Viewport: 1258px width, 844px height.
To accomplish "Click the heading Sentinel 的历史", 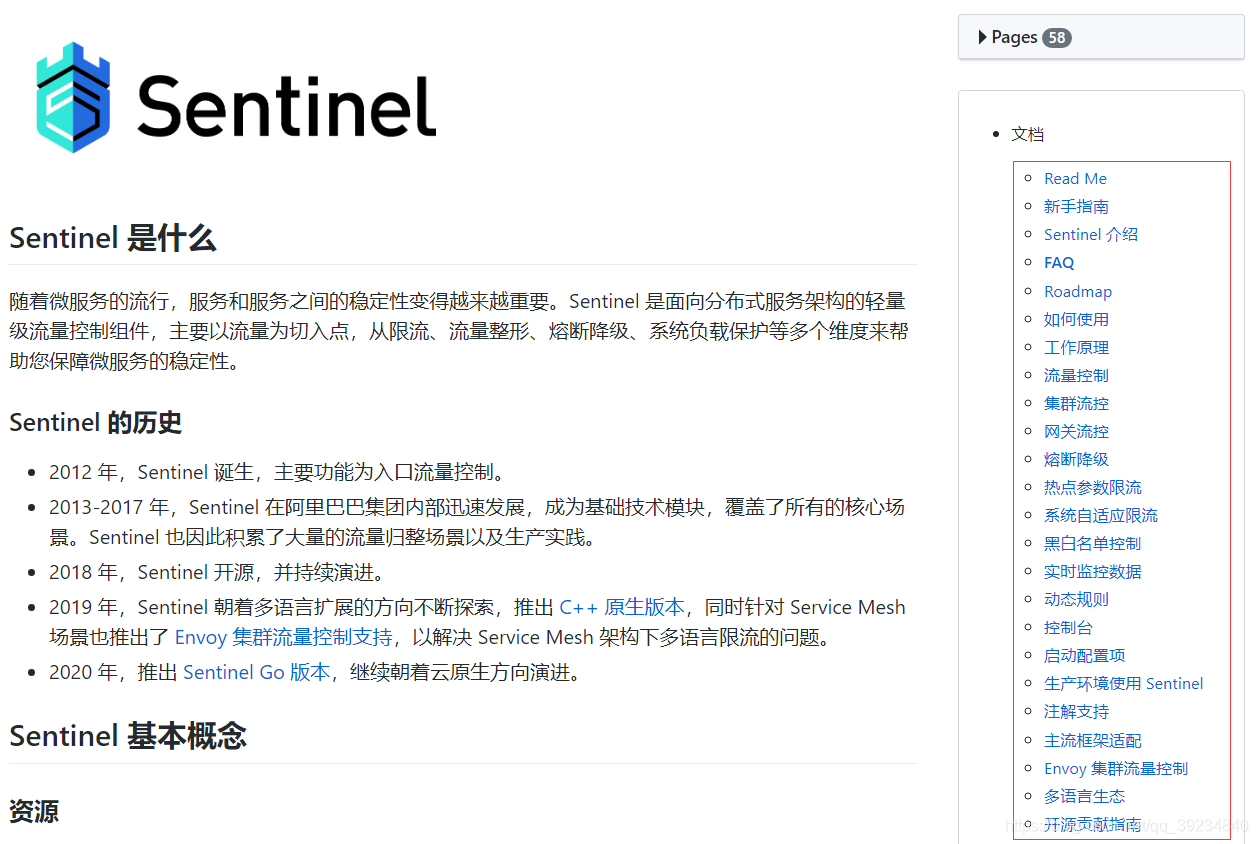I will coord(95,422).
